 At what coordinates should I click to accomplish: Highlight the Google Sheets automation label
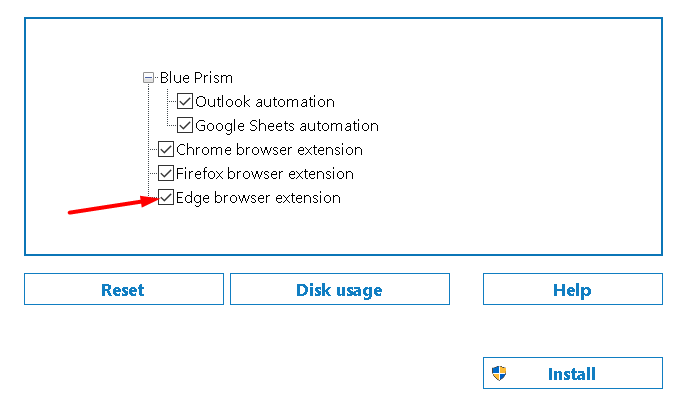(x=287, y=126)
